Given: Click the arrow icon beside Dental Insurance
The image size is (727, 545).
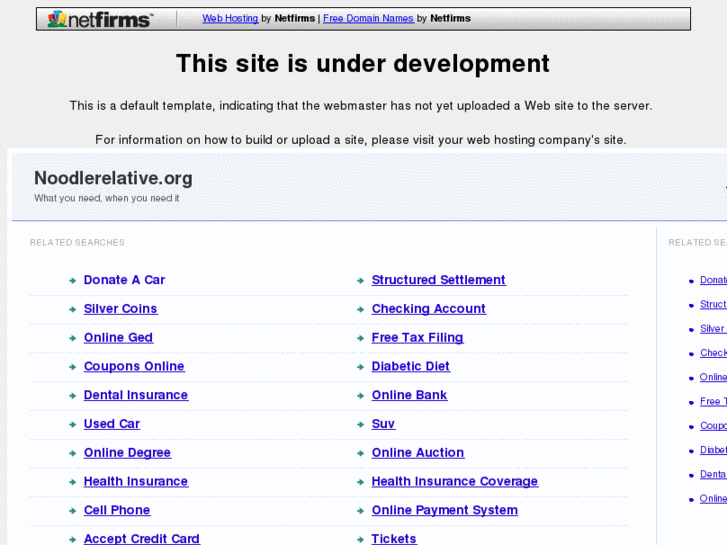Looking at the screenshot, I should point(72,396).
